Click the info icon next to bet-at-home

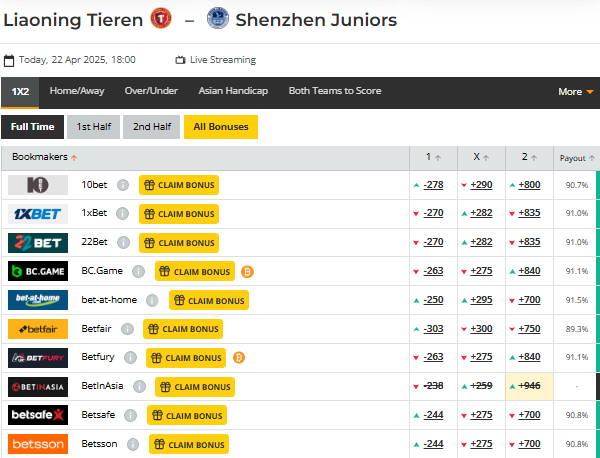pos(152,300)
